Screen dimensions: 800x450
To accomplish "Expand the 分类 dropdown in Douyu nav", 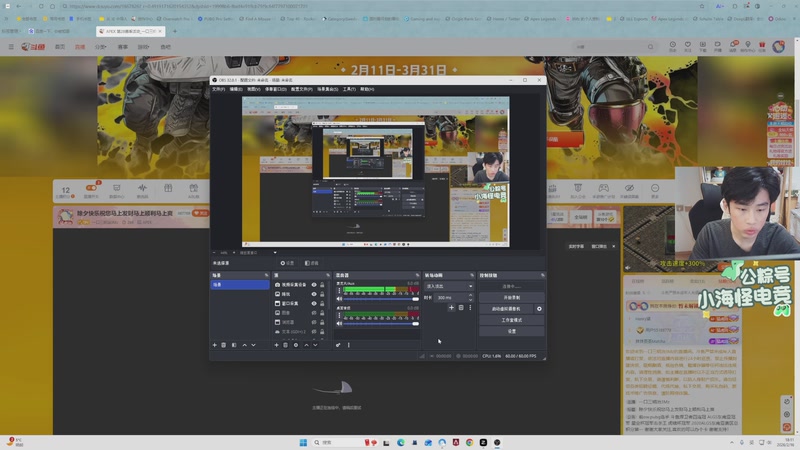I will coord(101,47).
